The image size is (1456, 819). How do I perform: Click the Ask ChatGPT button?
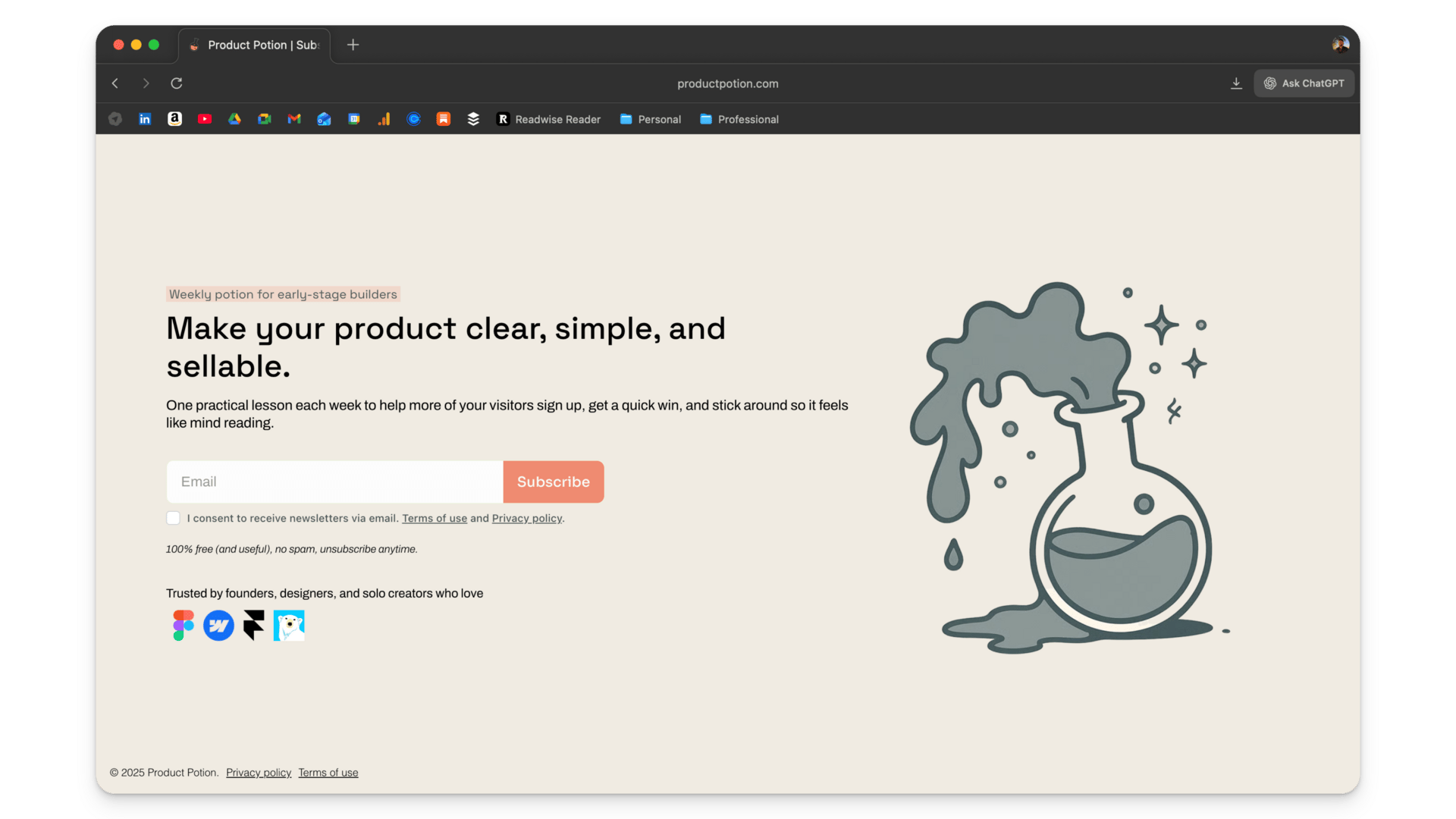1304,83
